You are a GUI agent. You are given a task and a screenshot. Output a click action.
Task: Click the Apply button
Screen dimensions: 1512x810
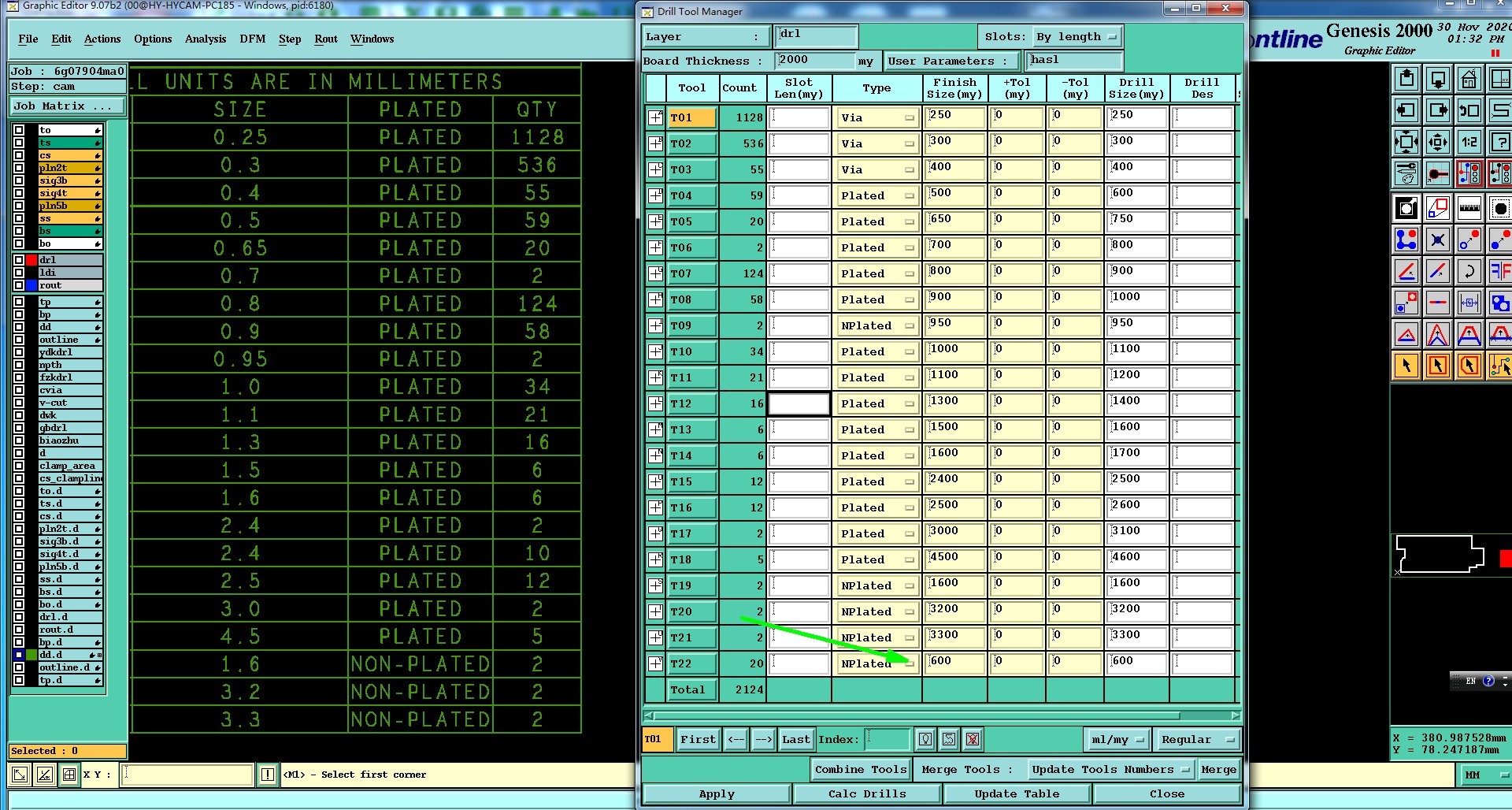[x=717, y=793]
